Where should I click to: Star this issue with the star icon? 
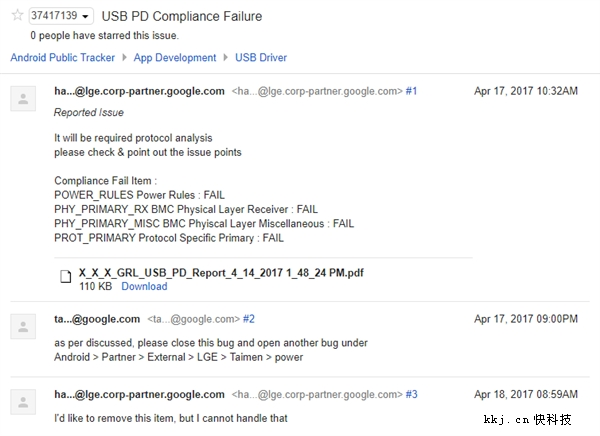pos(15,16)
